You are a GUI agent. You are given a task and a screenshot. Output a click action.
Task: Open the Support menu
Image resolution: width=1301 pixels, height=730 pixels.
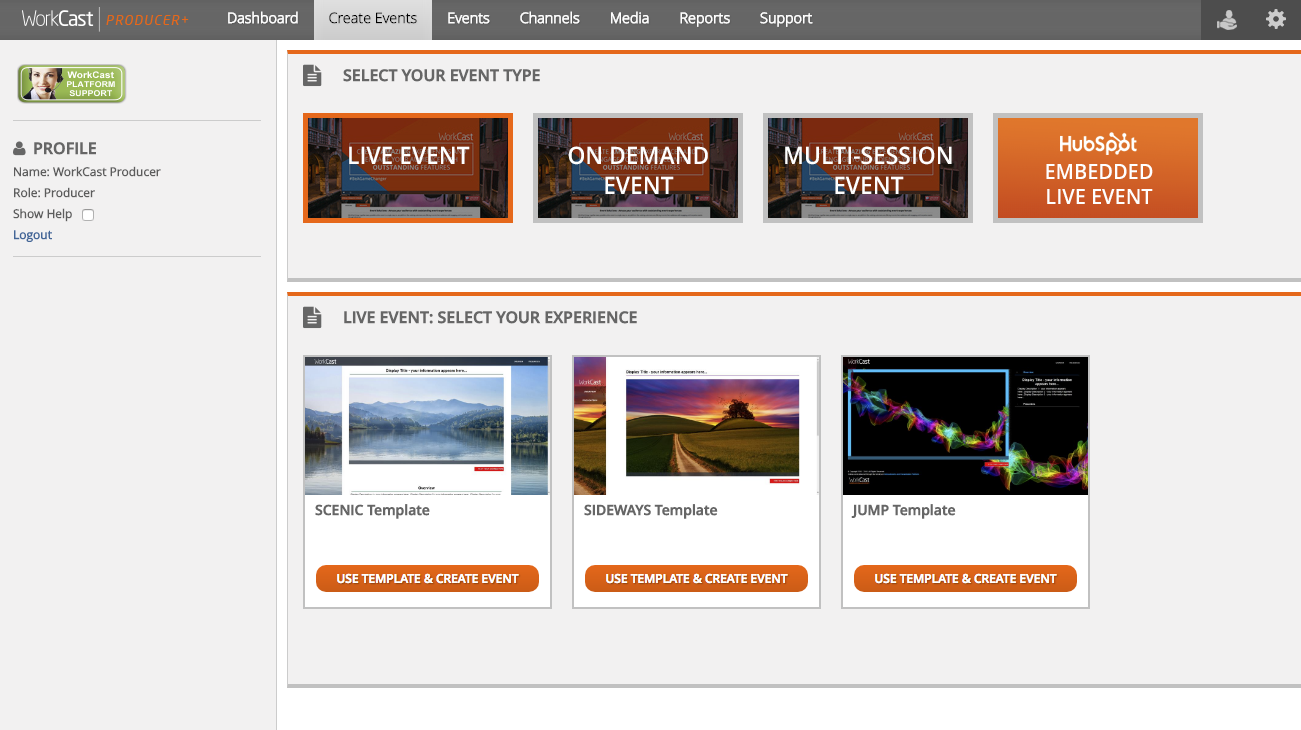pos(786,19)
